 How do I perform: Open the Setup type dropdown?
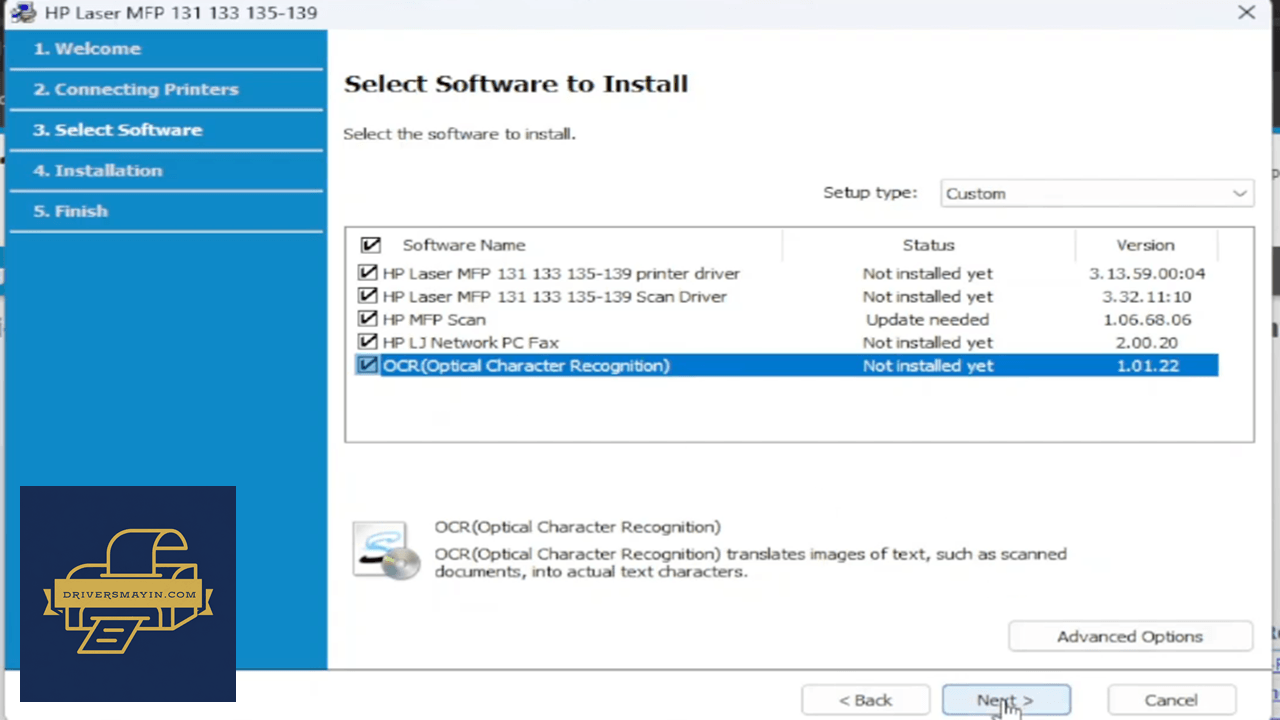pos(1097,193)
